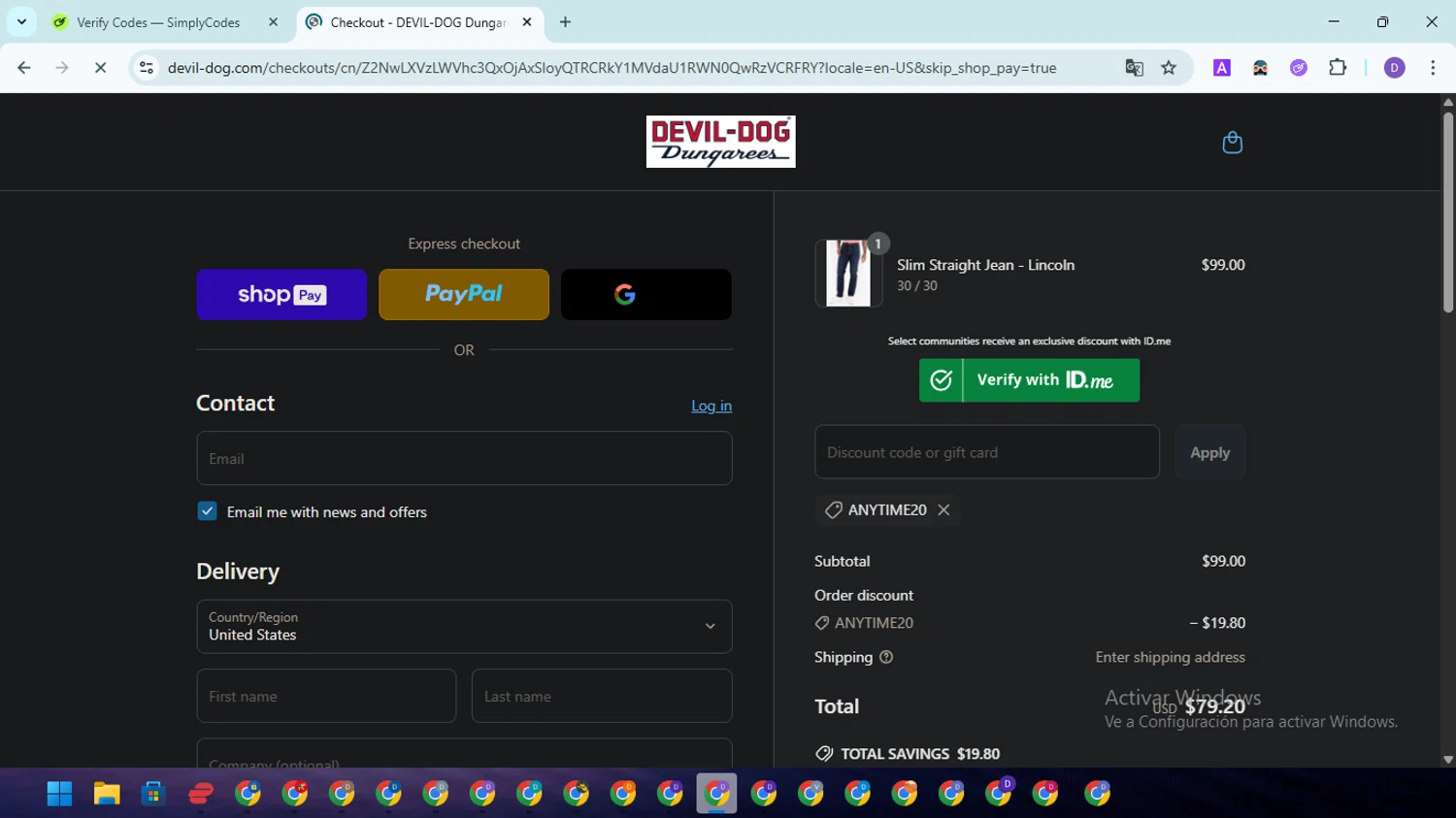Focus the Discount code or gift card field
The width and height of the screenshot is (1456, 818).
coord(987,452)
